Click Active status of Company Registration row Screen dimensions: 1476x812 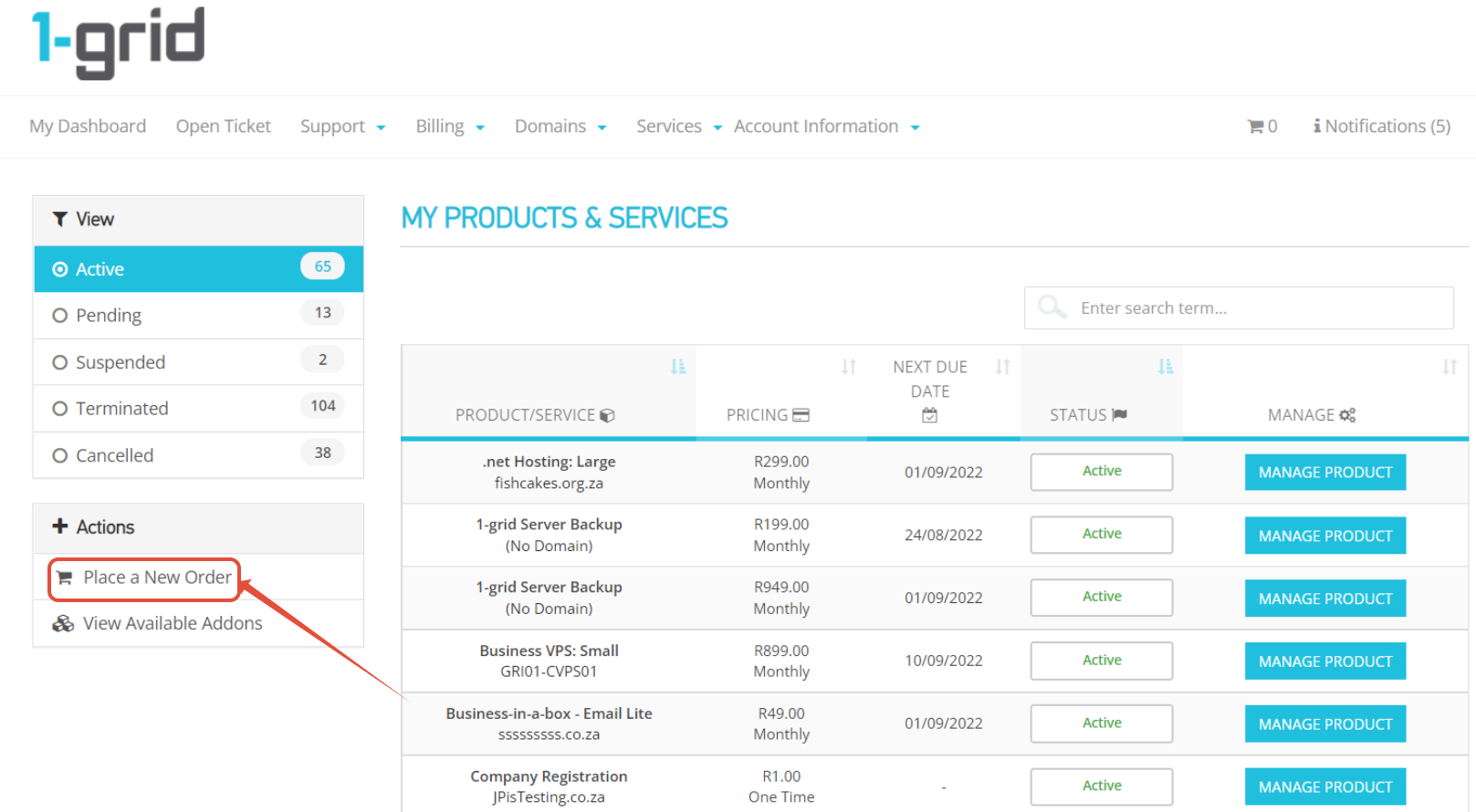pos(1102,786)
